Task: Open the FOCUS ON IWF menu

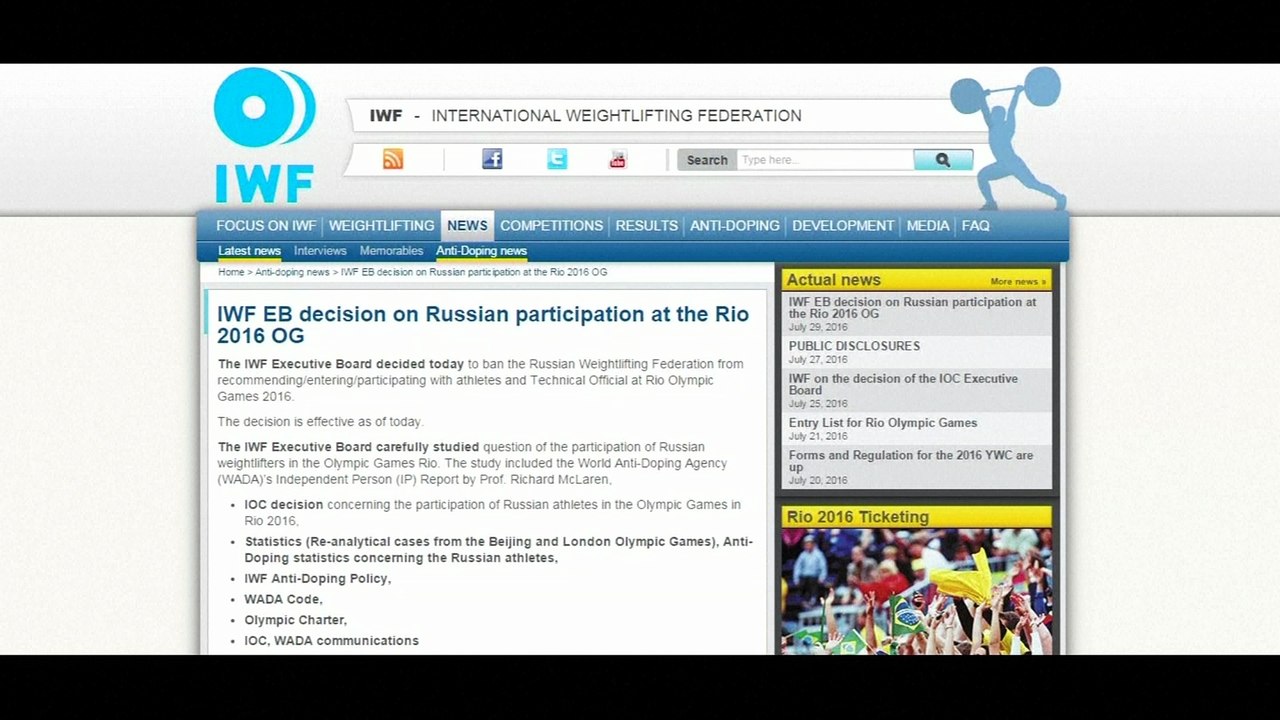Action: 266,226
